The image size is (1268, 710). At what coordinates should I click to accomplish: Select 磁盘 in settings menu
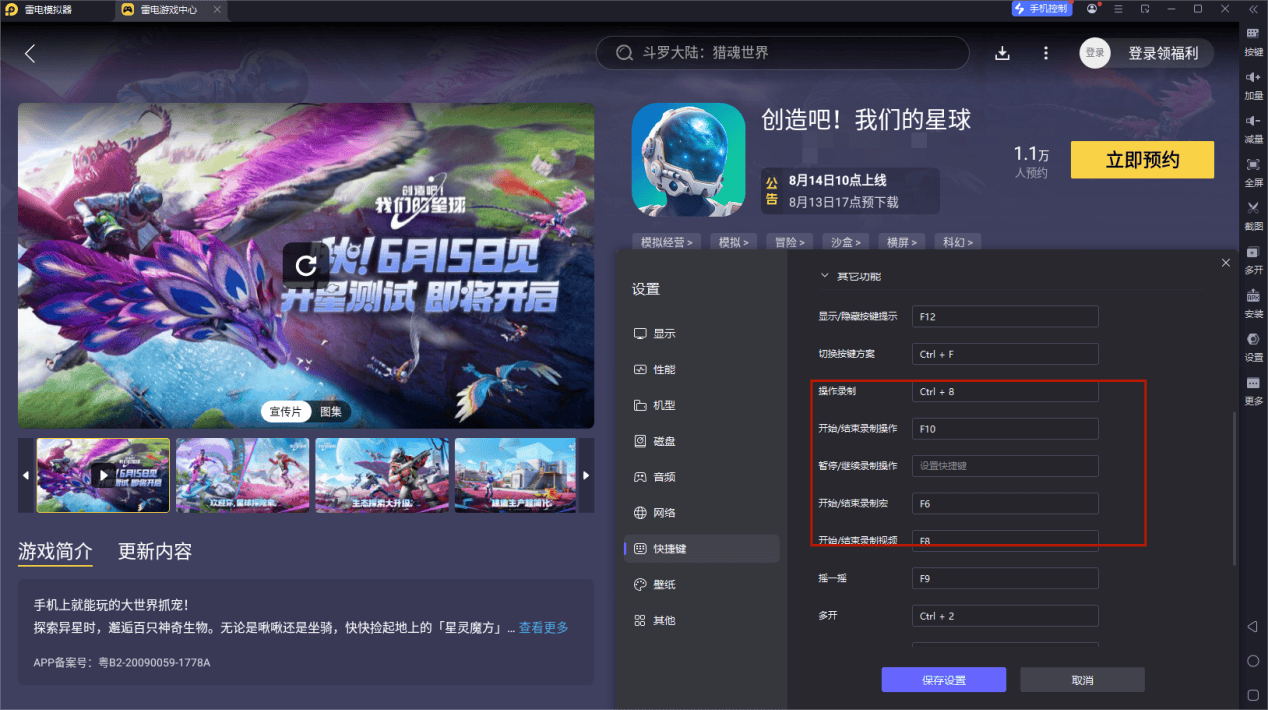tap(701, 441)
